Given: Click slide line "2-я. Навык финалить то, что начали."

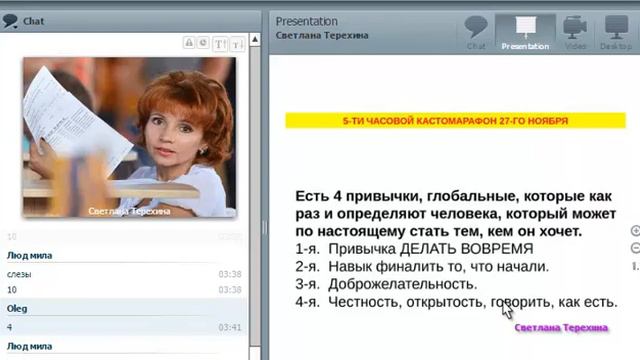Looking at the screenshot, I should (422, 266).
